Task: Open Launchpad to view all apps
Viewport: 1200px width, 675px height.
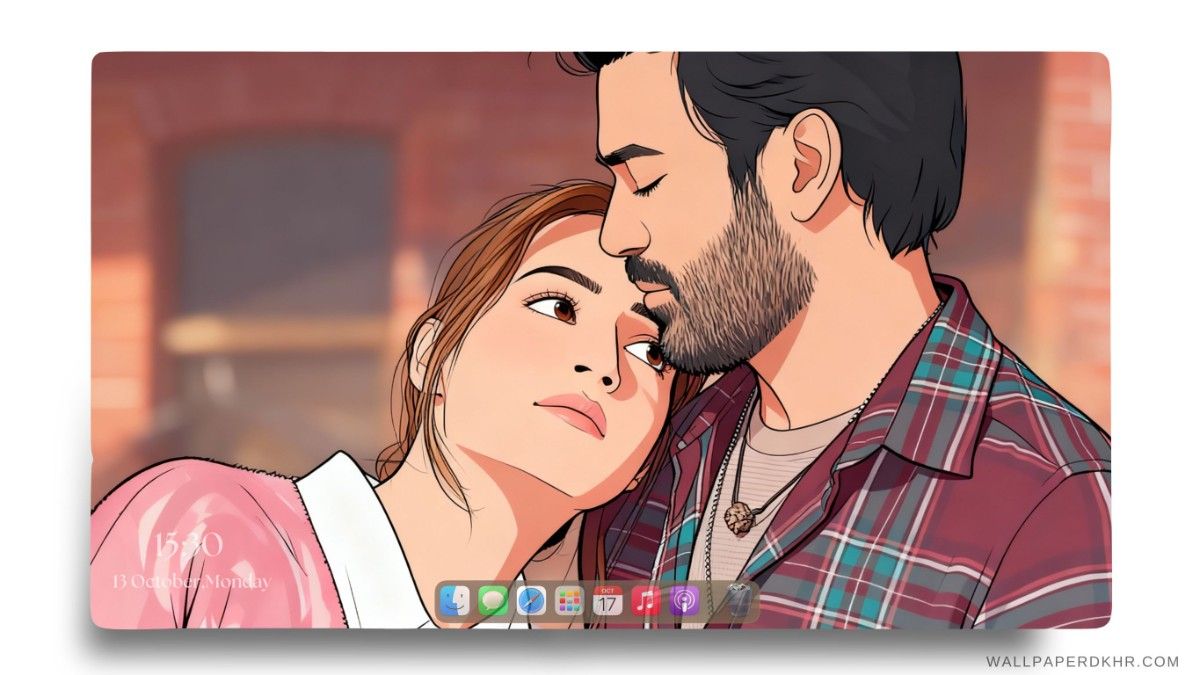Action: [x=567, y=599]
